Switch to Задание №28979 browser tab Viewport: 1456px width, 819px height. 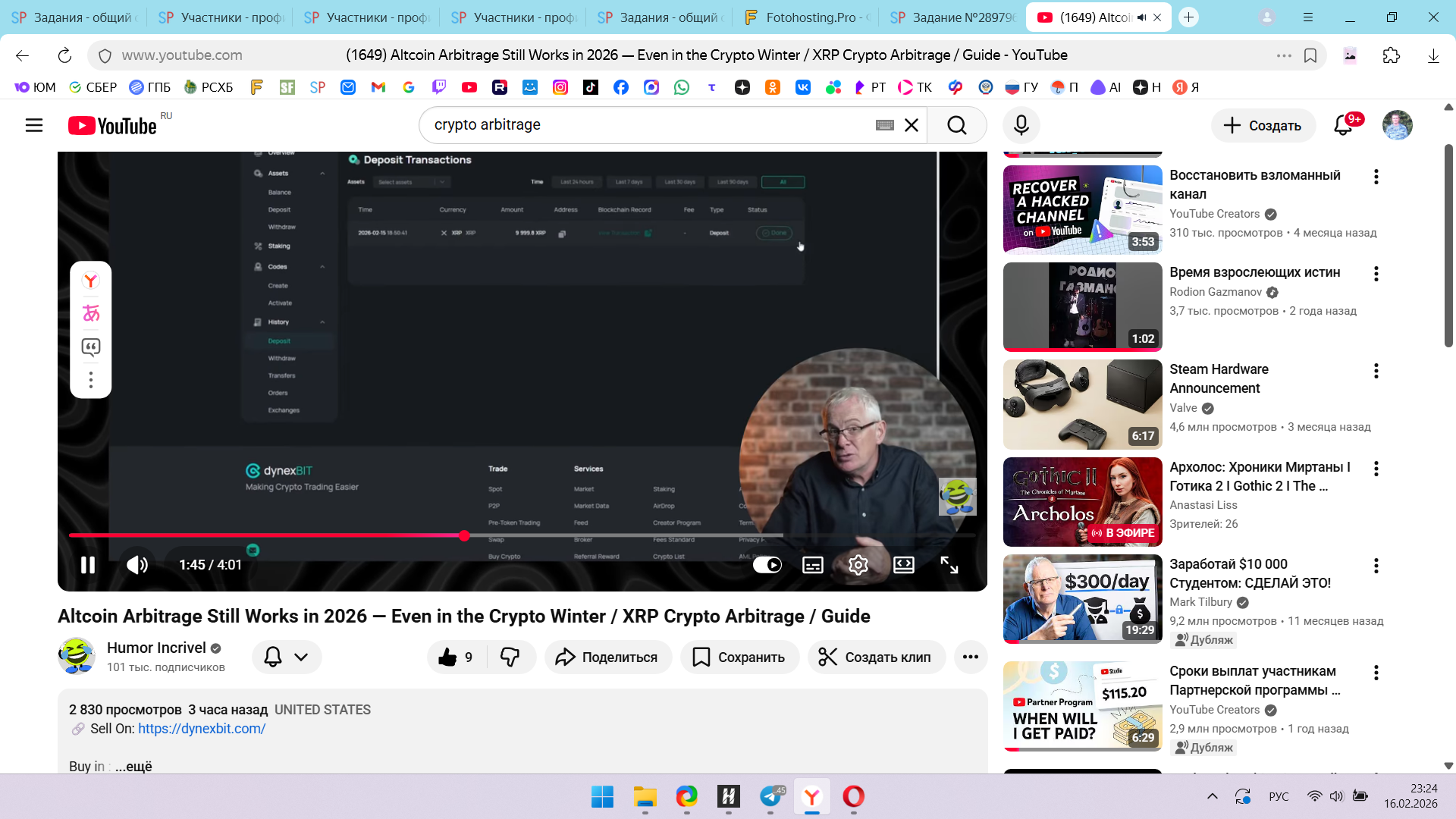953,17
